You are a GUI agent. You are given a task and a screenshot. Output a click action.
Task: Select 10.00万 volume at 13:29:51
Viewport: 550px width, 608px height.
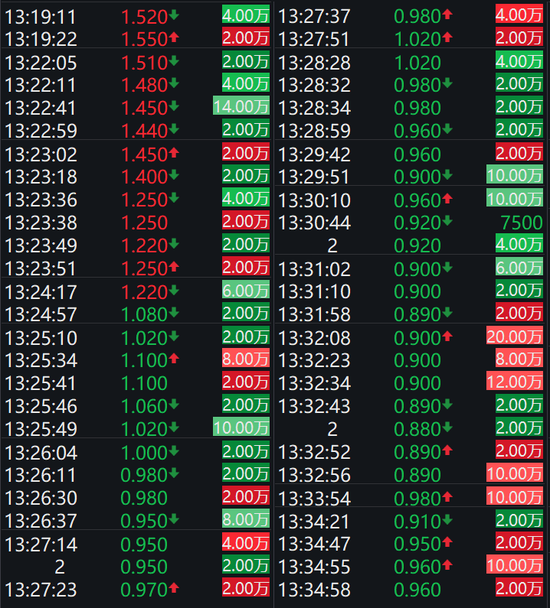point(515,175)
